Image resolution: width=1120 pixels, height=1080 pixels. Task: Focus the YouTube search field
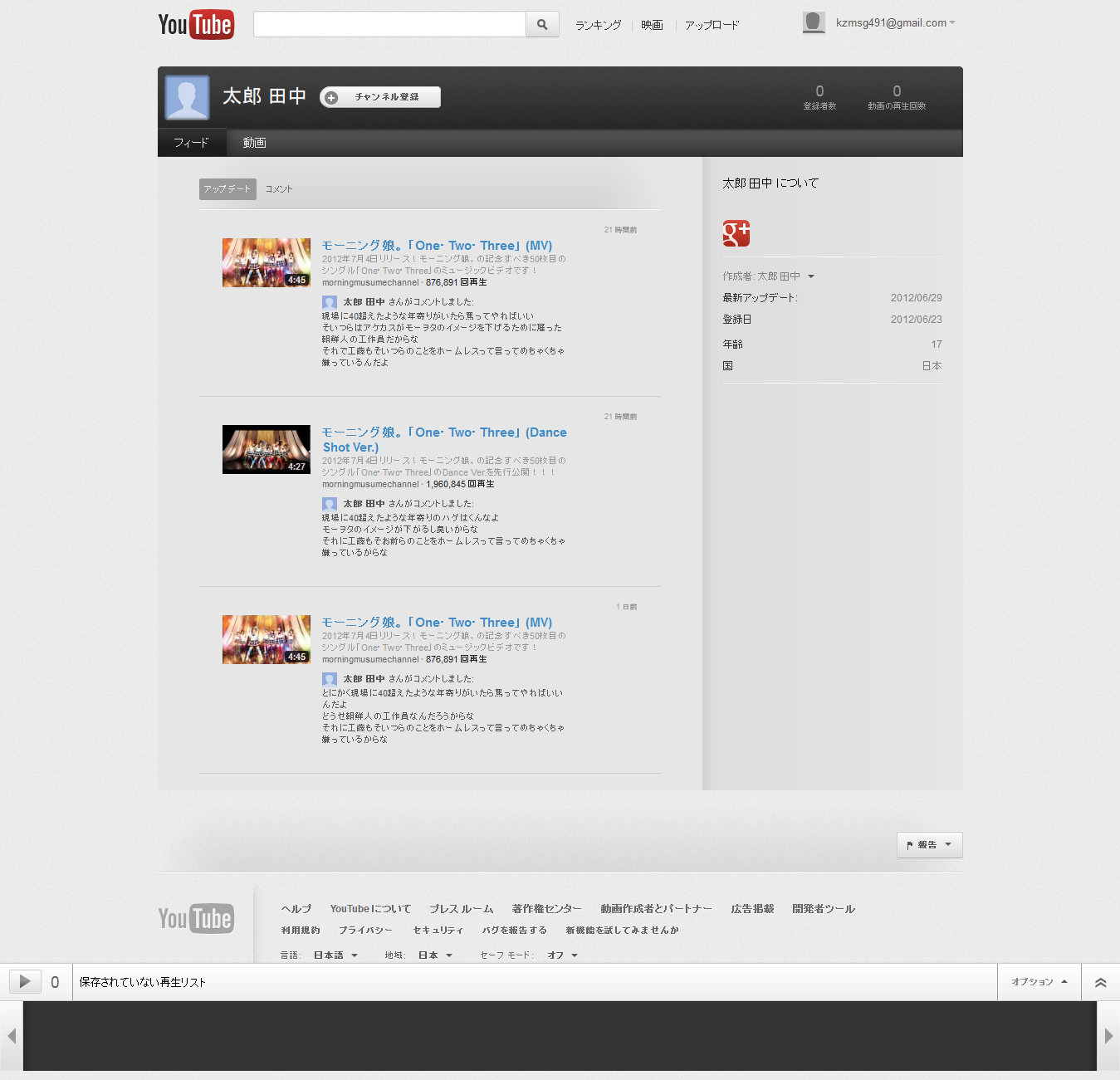pos(389,24)
